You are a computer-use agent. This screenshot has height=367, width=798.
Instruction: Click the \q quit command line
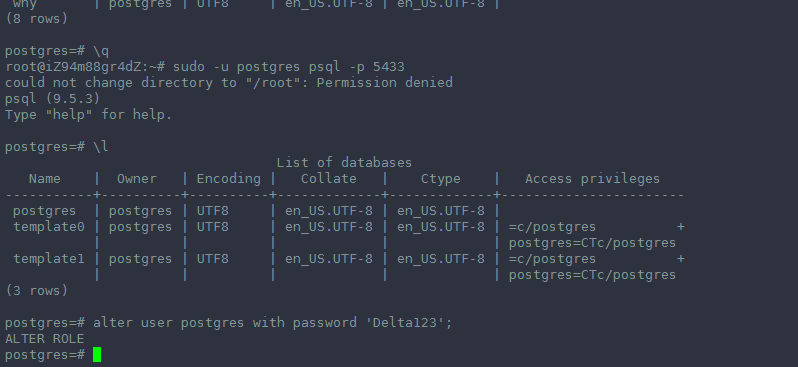click(x=56, y=51)
